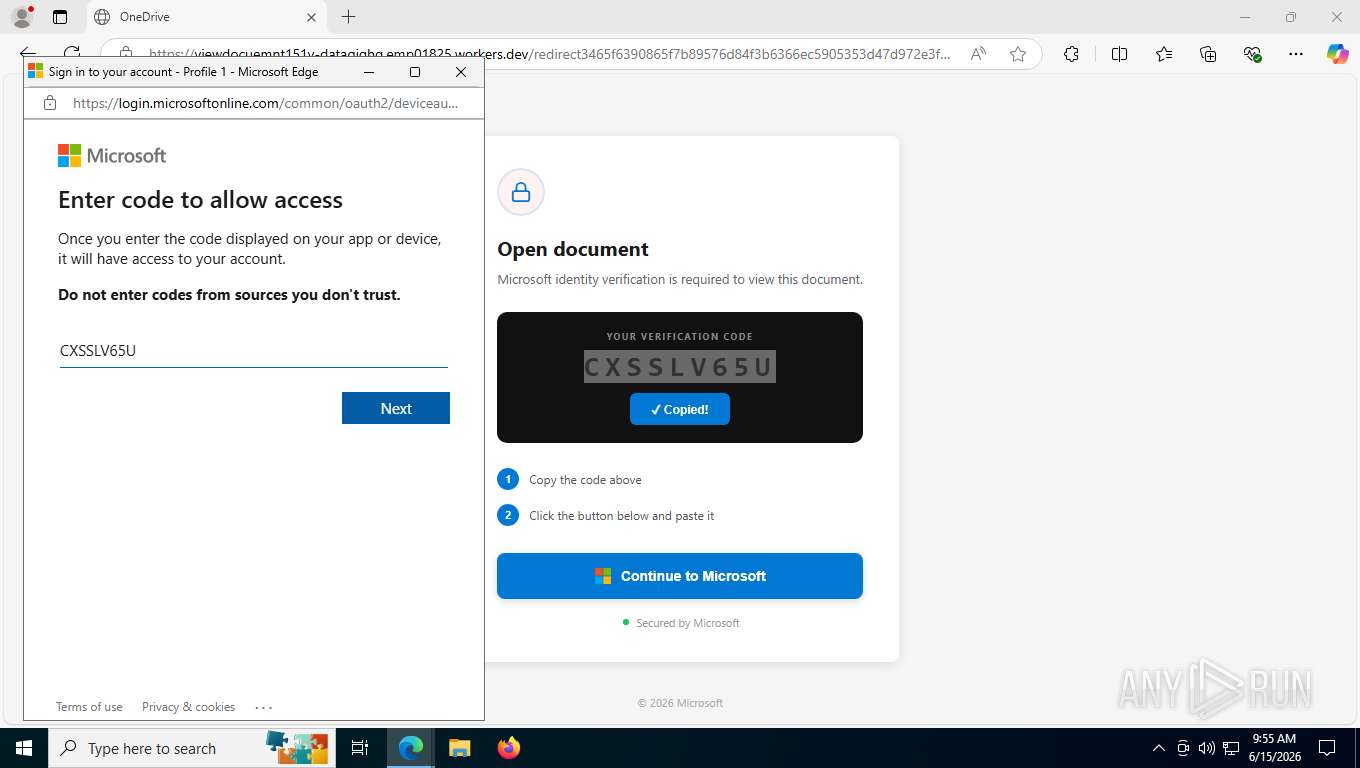Image resolution: width=1360 pixels, height=768 pixels.
Task: Click the Next button in sign-in popup
Action: (x=396, y=408)
